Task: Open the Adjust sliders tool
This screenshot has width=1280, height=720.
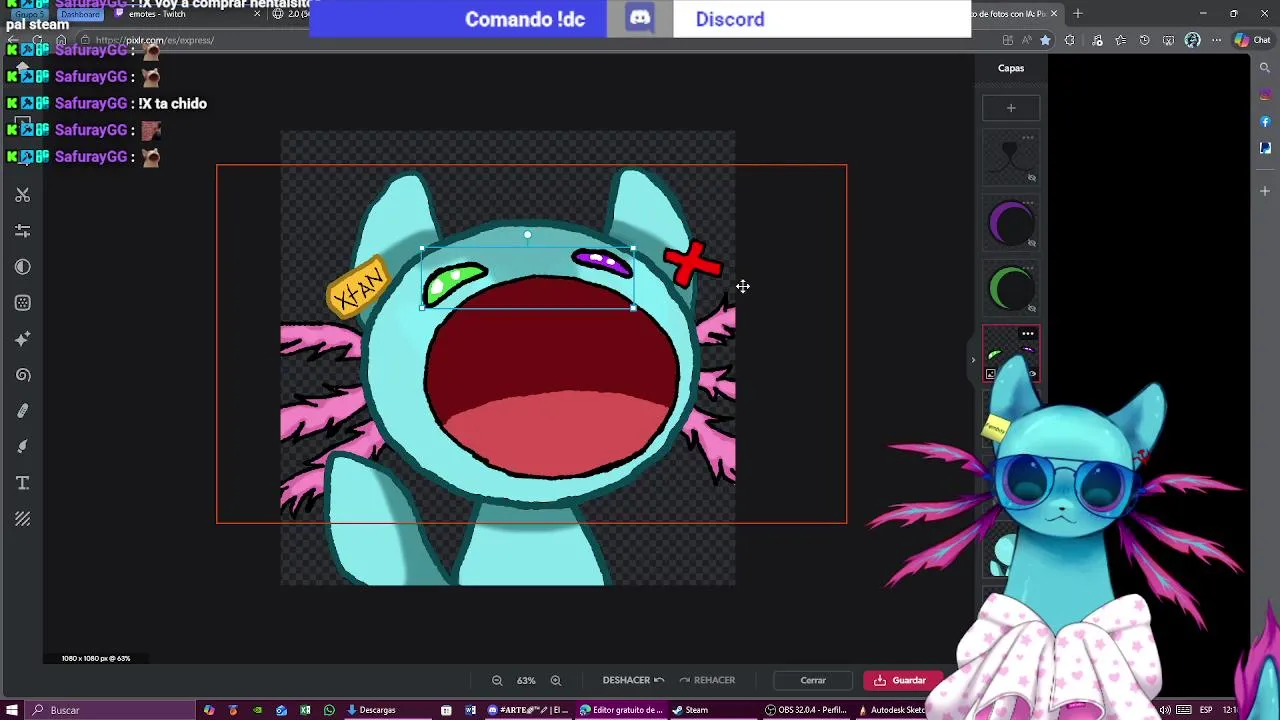Action: 23,231
